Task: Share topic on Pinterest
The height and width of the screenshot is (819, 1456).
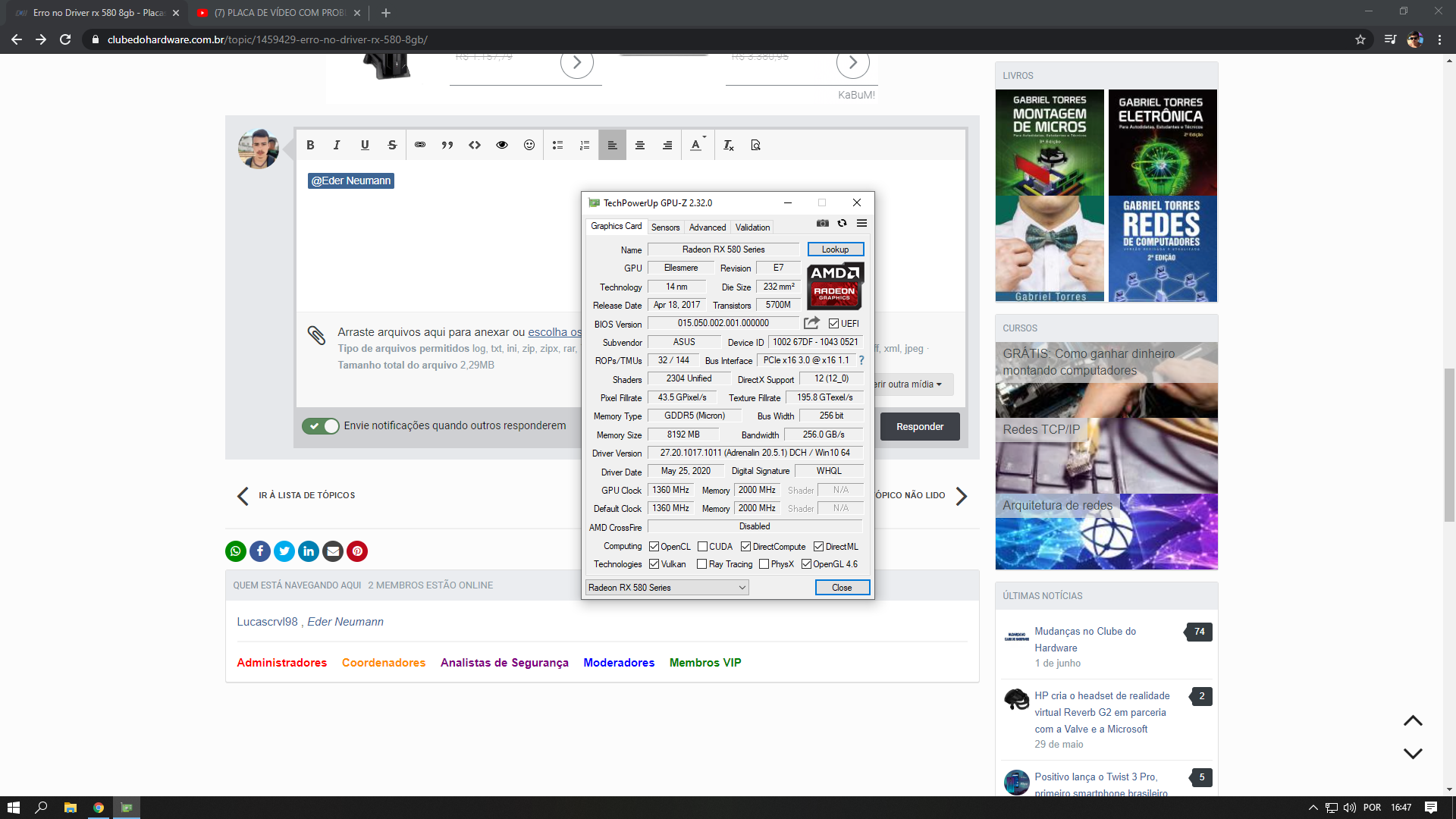Action: point(357,551)
